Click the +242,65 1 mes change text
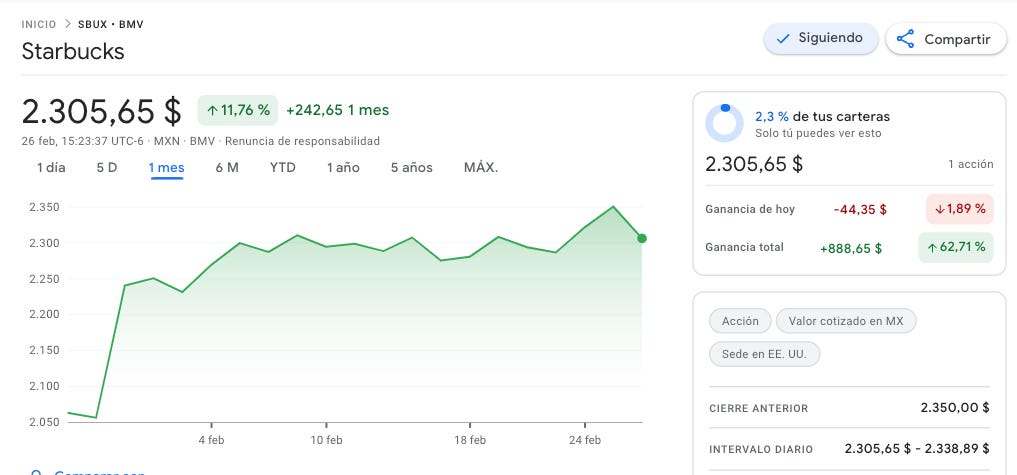 (337, 110)
